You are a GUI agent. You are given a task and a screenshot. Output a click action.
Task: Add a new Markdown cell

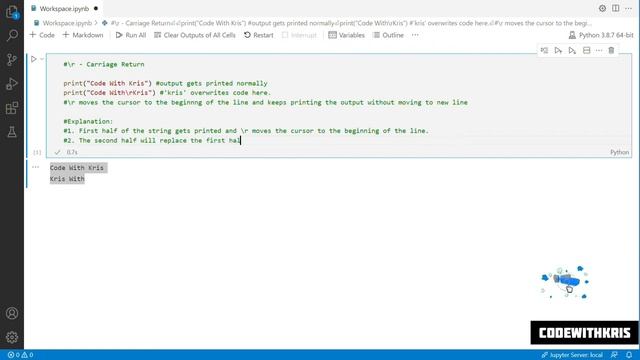click(83, 35)
